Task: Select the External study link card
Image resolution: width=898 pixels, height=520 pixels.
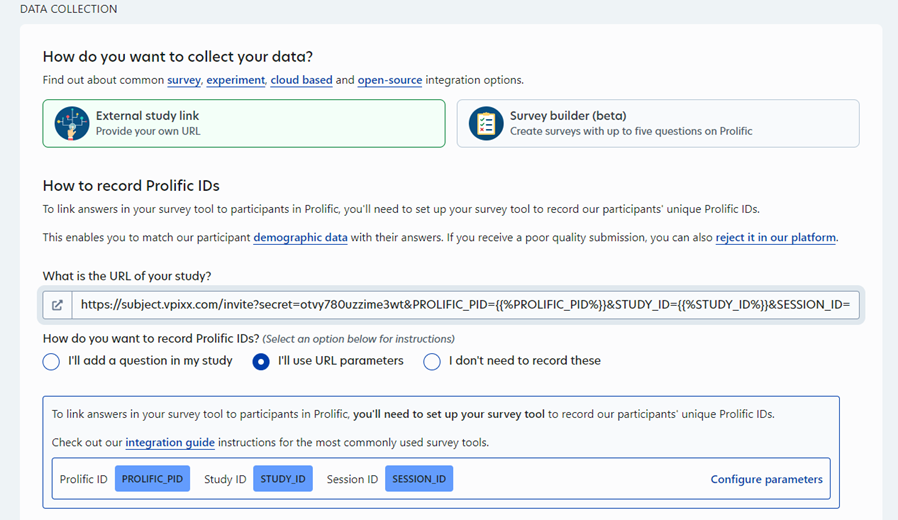Action: [243, 123]
